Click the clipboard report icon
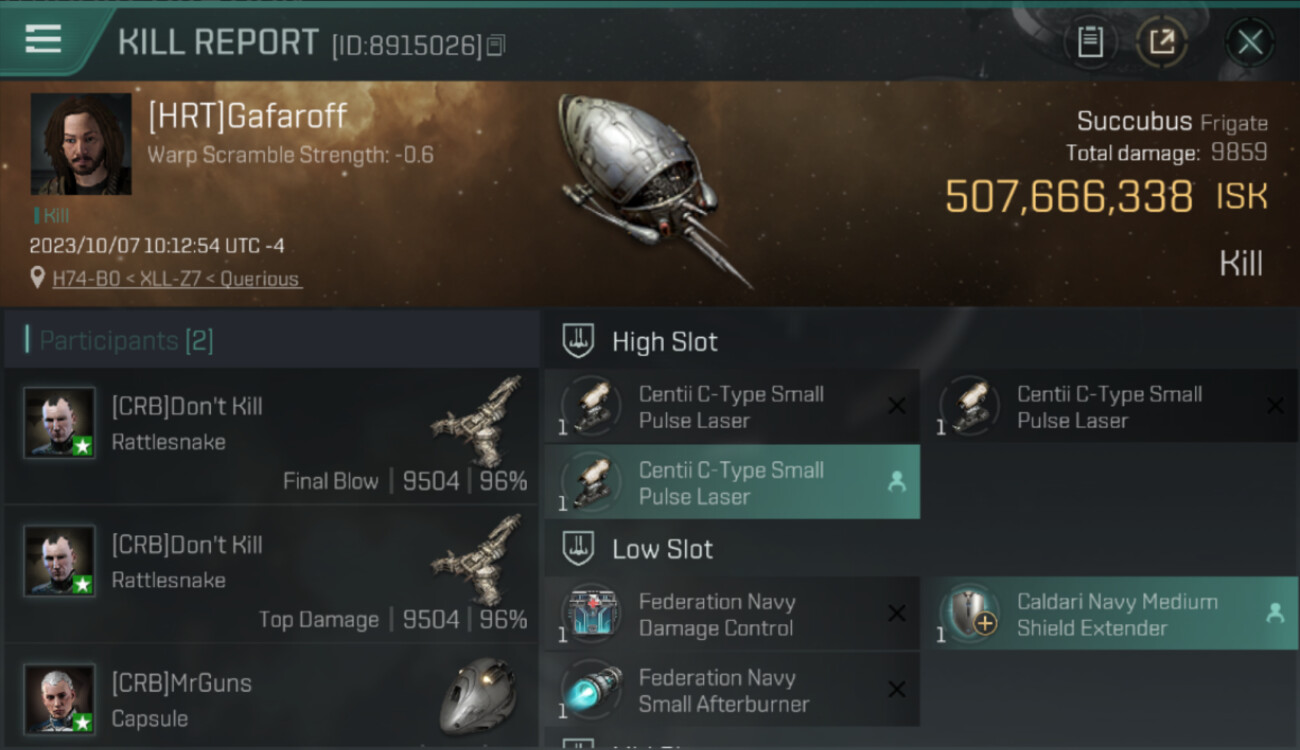The width and height of the screenshot is (1300, 750). coord(1089,42)
